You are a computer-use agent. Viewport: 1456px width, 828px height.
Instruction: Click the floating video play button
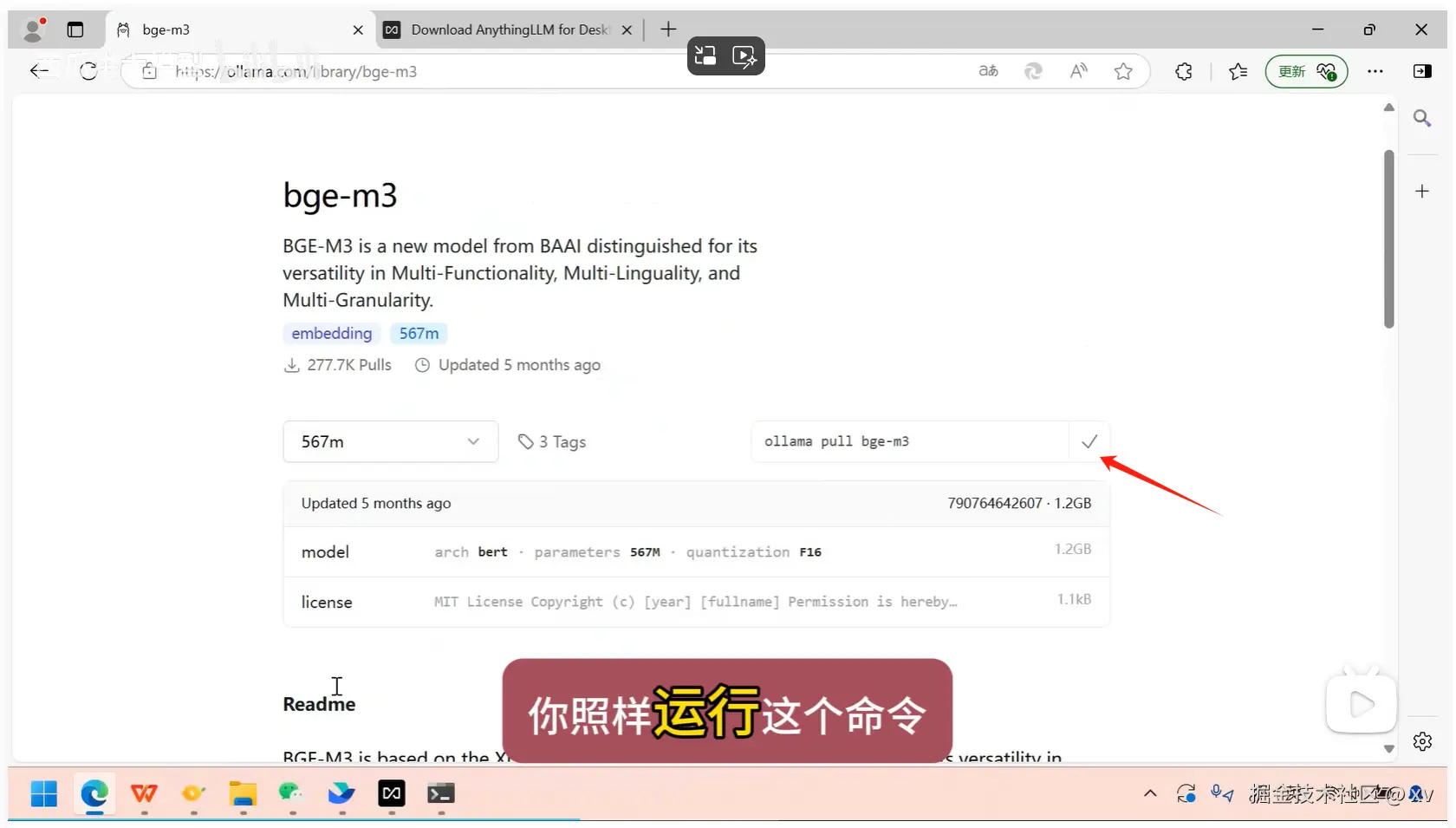pyautogui.click(x=1362, y=704)
